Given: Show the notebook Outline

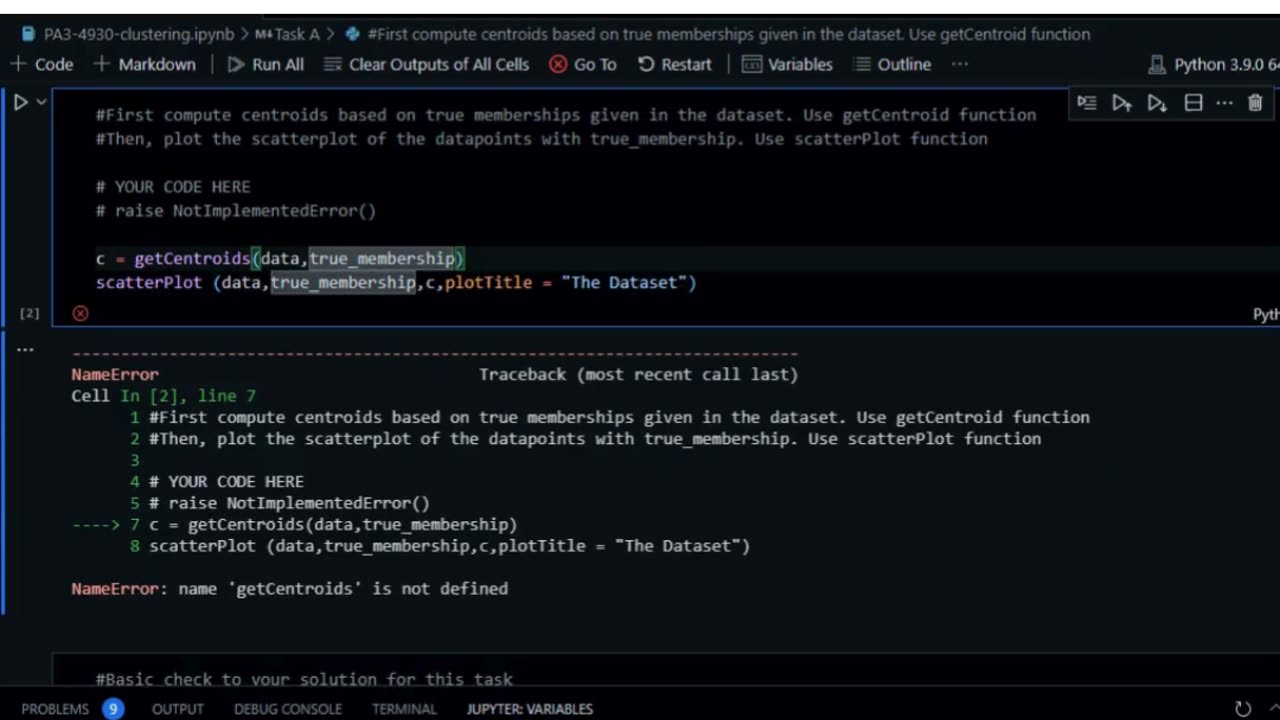Looking at the screenshot, I should [x=892, y=64].
